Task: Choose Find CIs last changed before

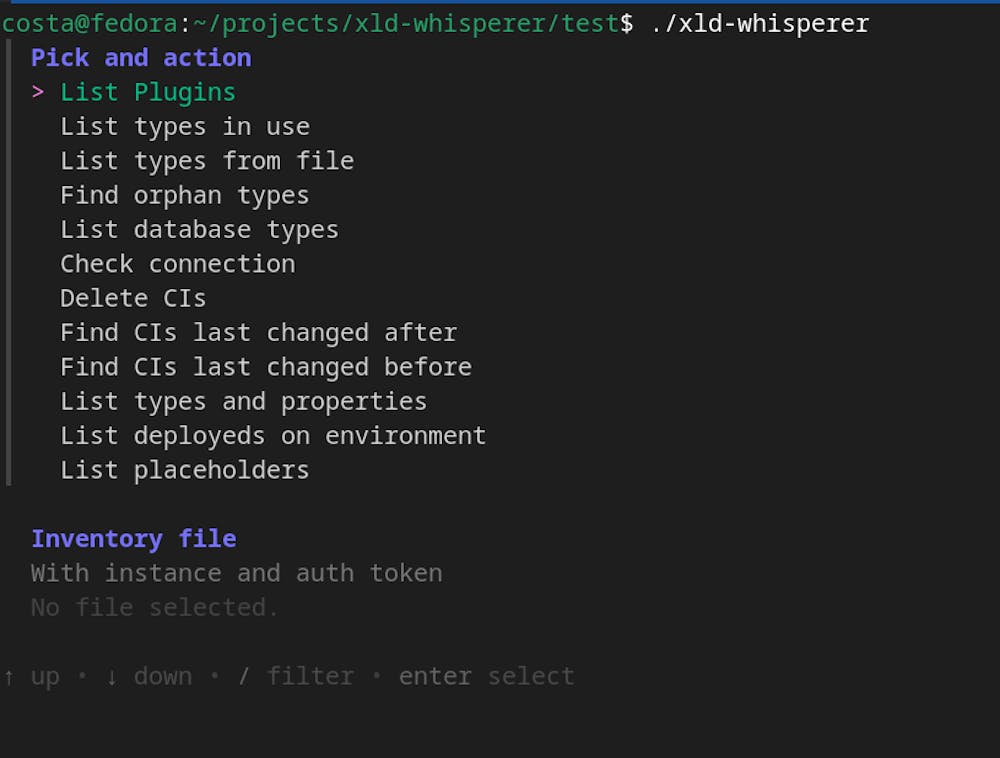Action: click(x=266, y=366)
